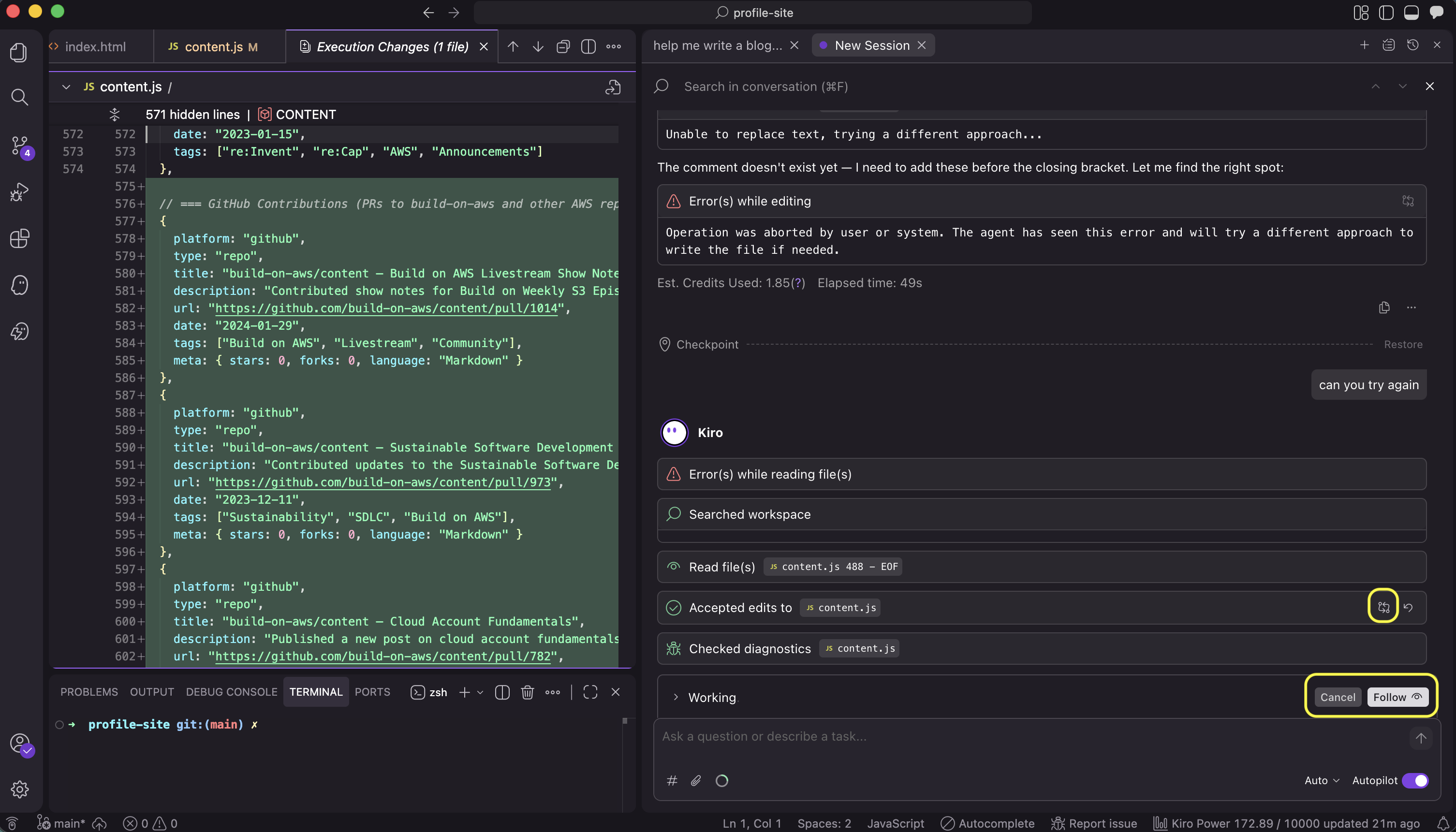Click the profile-site command center search bar
Screen dimensions: 1456x832
[753, 13]
